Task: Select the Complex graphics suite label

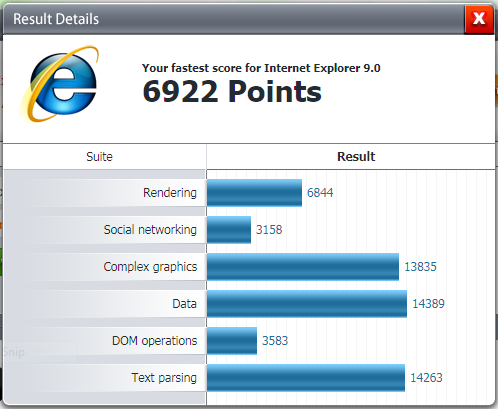Action: click(x=150, y=267)
